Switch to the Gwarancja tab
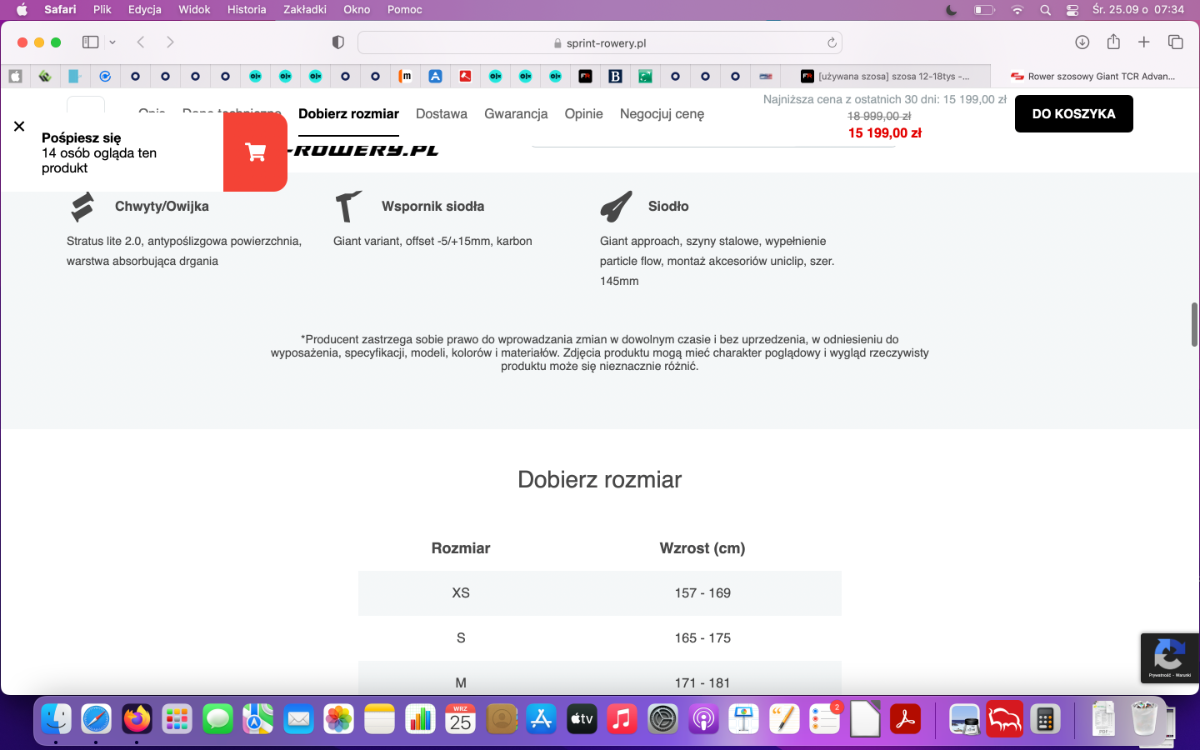This screenshot has width=1200, height=750. pyautogui.click(x=516, y=114)
